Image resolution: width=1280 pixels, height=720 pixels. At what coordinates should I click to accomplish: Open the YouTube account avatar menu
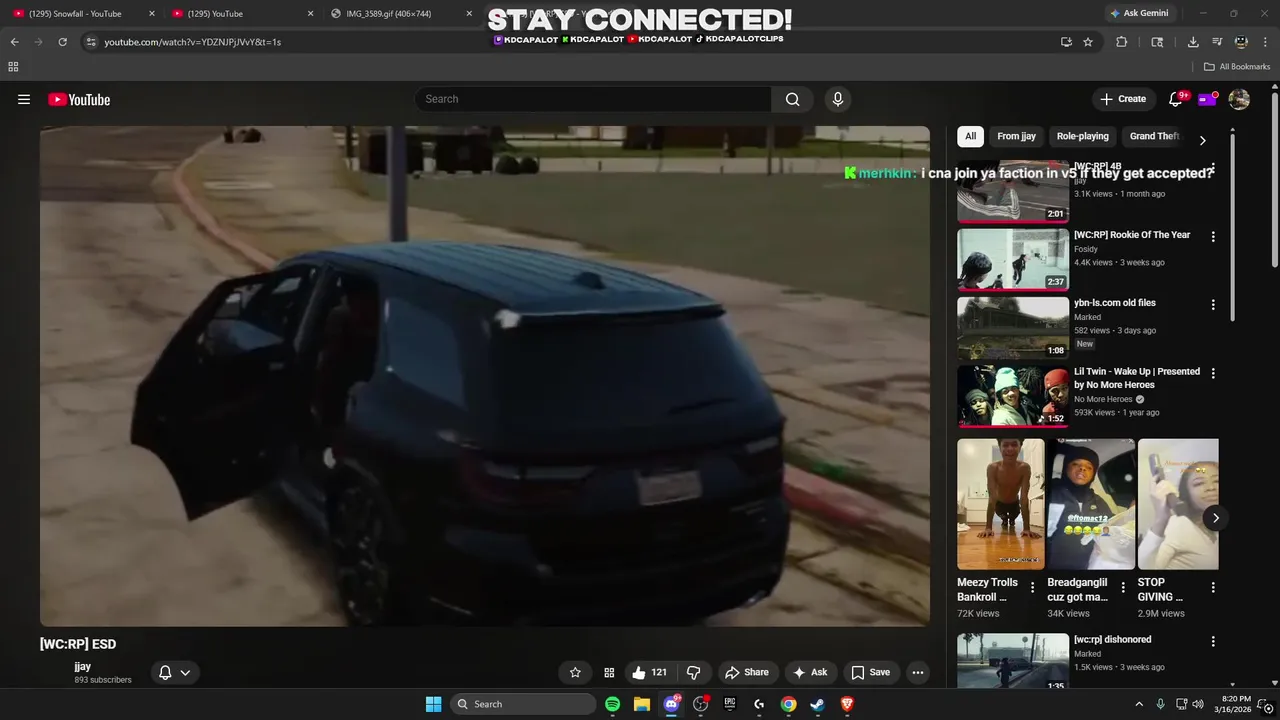pyautogui.click(x=1239, y=99)
